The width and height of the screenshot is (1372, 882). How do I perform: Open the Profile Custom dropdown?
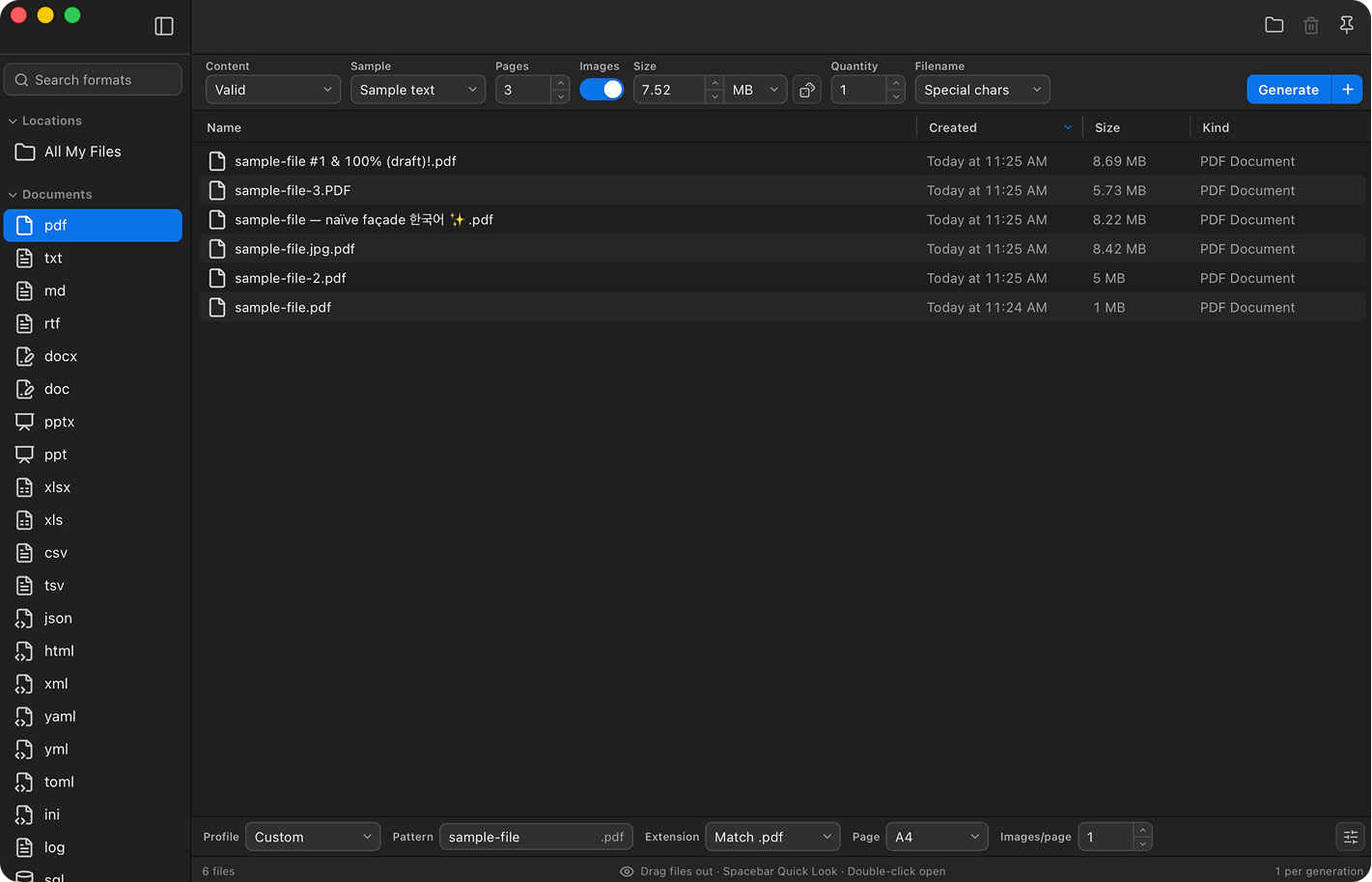(313, 837)
